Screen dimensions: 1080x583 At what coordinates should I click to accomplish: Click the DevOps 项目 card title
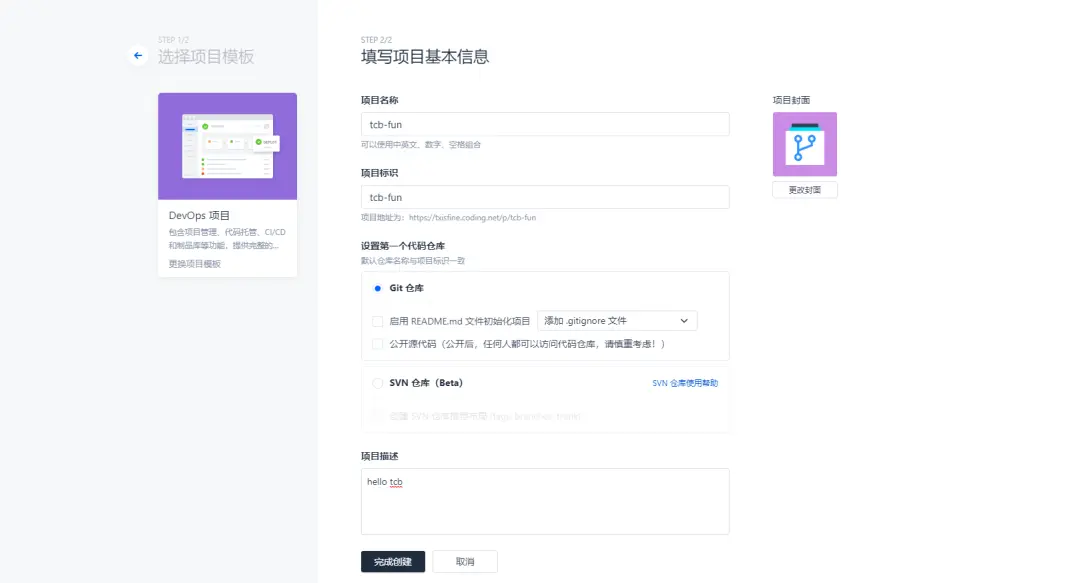point(199,216)
